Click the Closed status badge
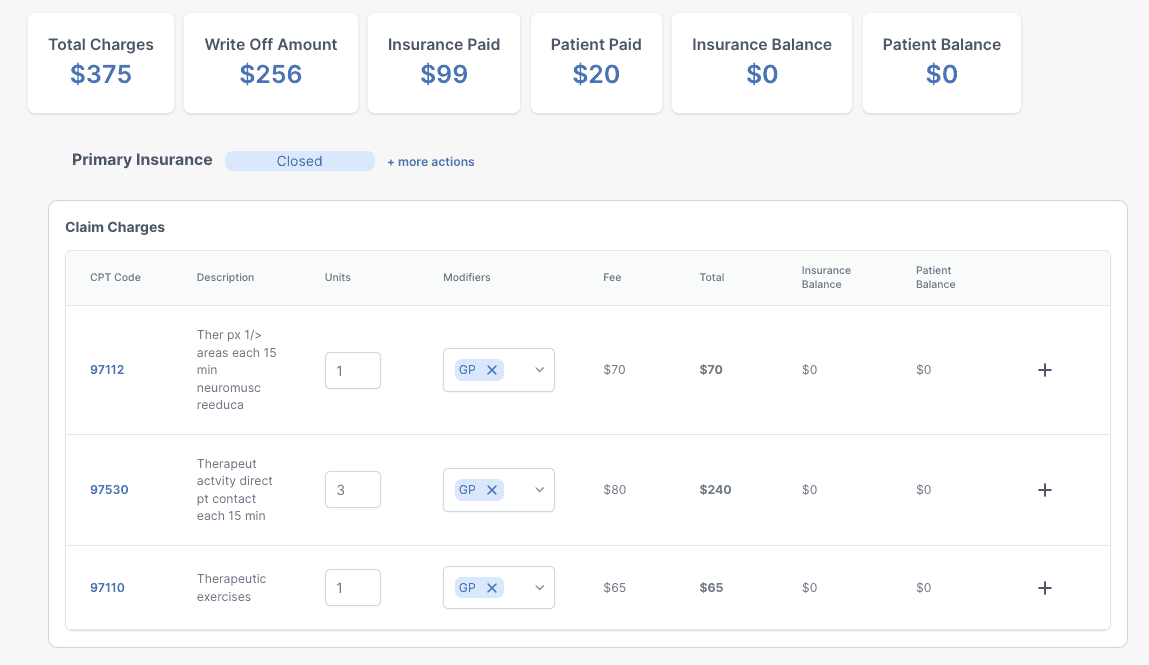Screen dimensions: 1149x665 click(300, 161)
